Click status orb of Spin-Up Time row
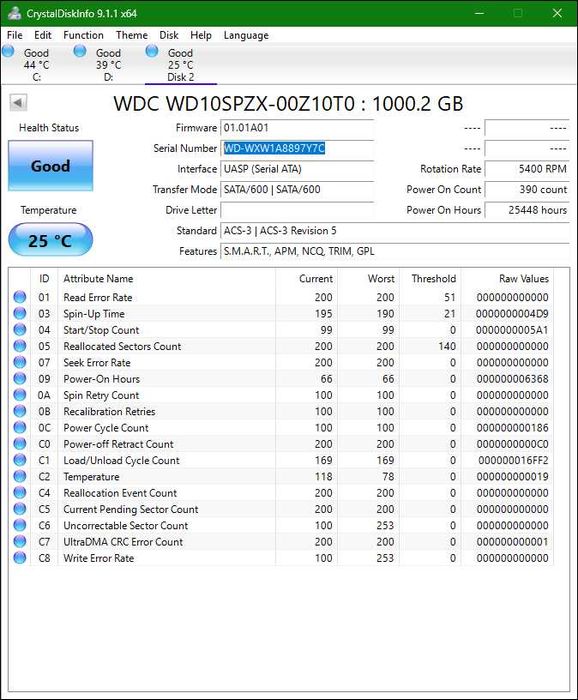This screenshot has width=578, height=700. point(20,313)
